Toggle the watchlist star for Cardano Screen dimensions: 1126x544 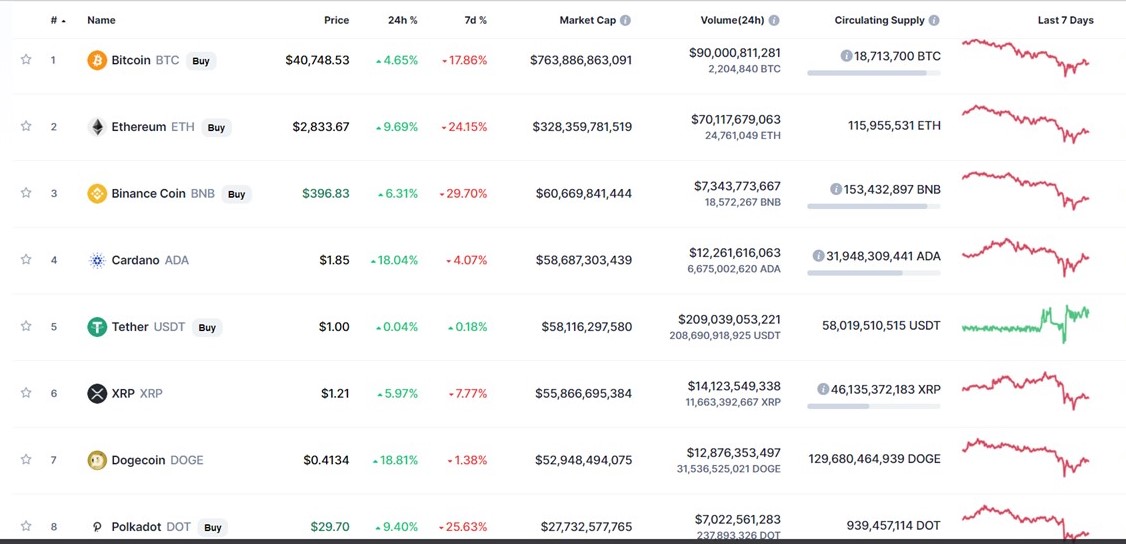click(x=26, y=260)
